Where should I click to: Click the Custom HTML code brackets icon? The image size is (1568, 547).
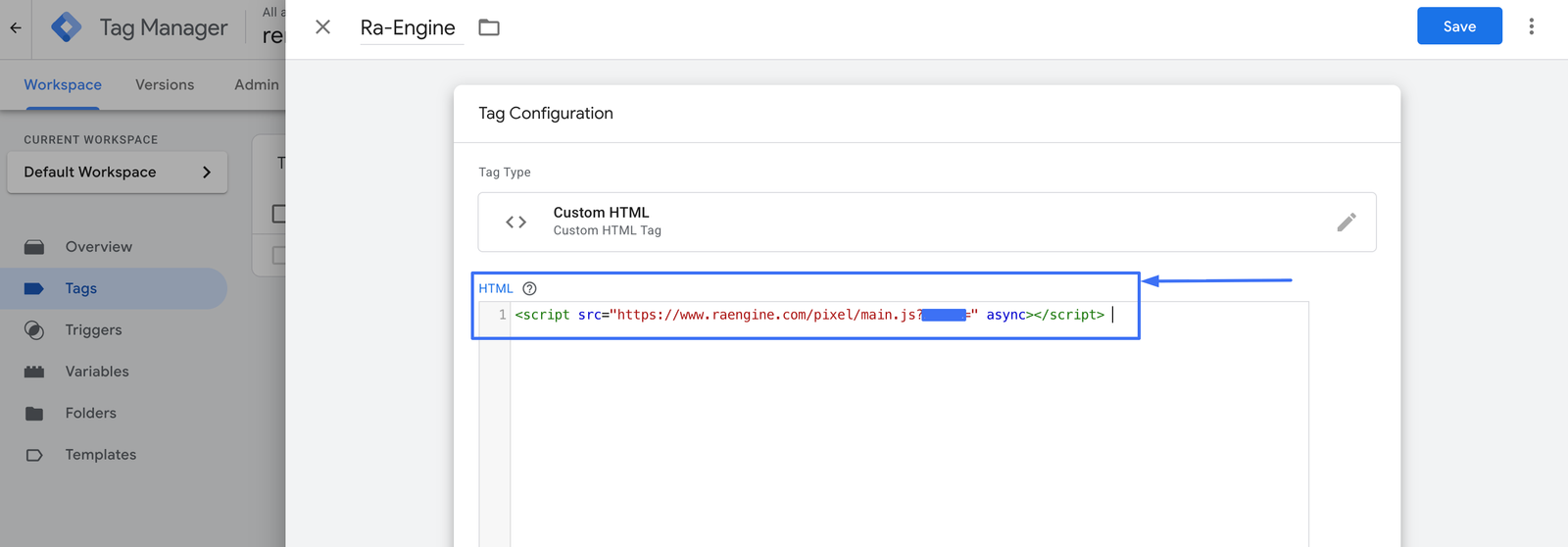(516, 223)
